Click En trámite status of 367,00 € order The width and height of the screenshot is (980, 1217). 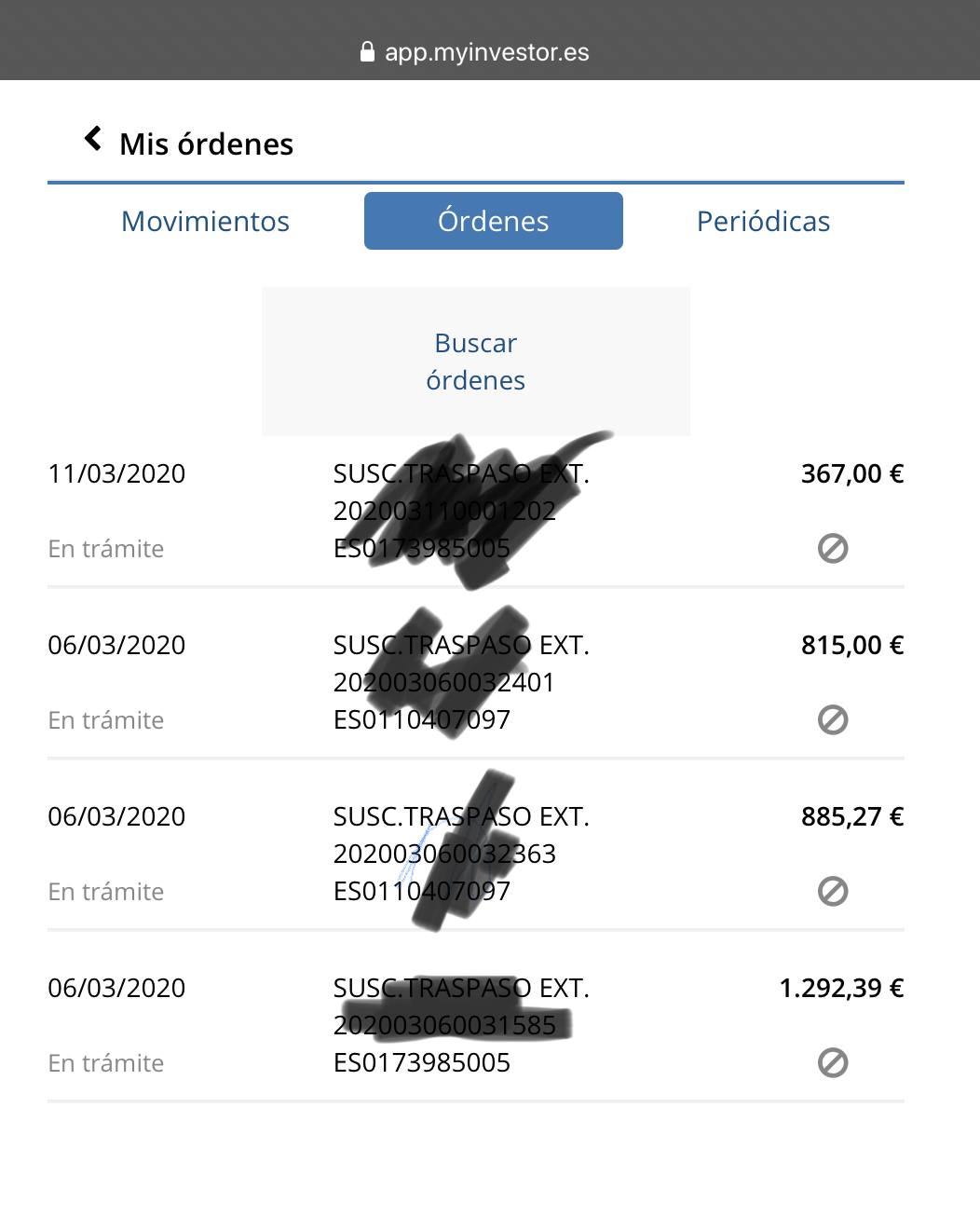(106, 549)
